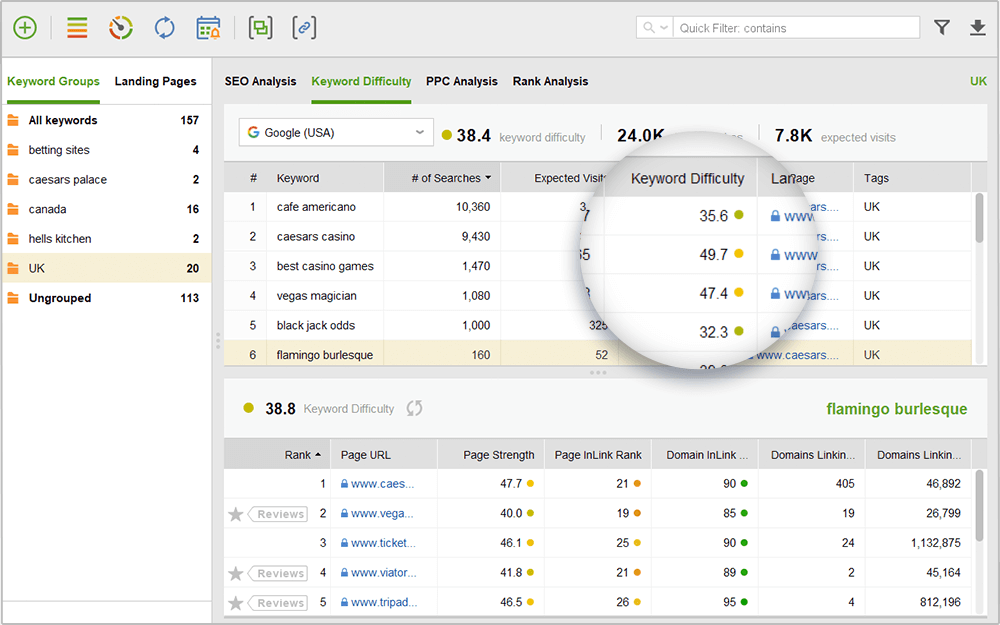1000x625 pixels.
Task: Favorite the www.tripad... result row
Action: [236, 602]
